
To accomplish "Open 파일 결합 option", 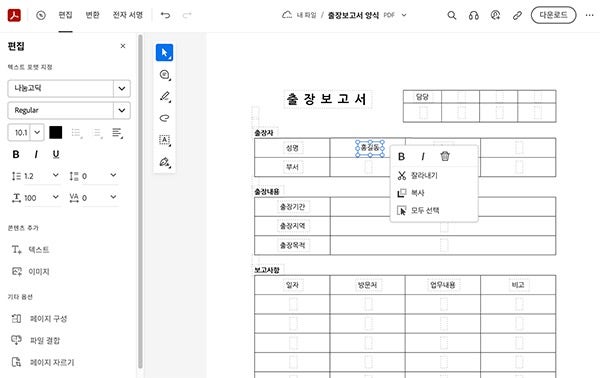I will (36, 341).
